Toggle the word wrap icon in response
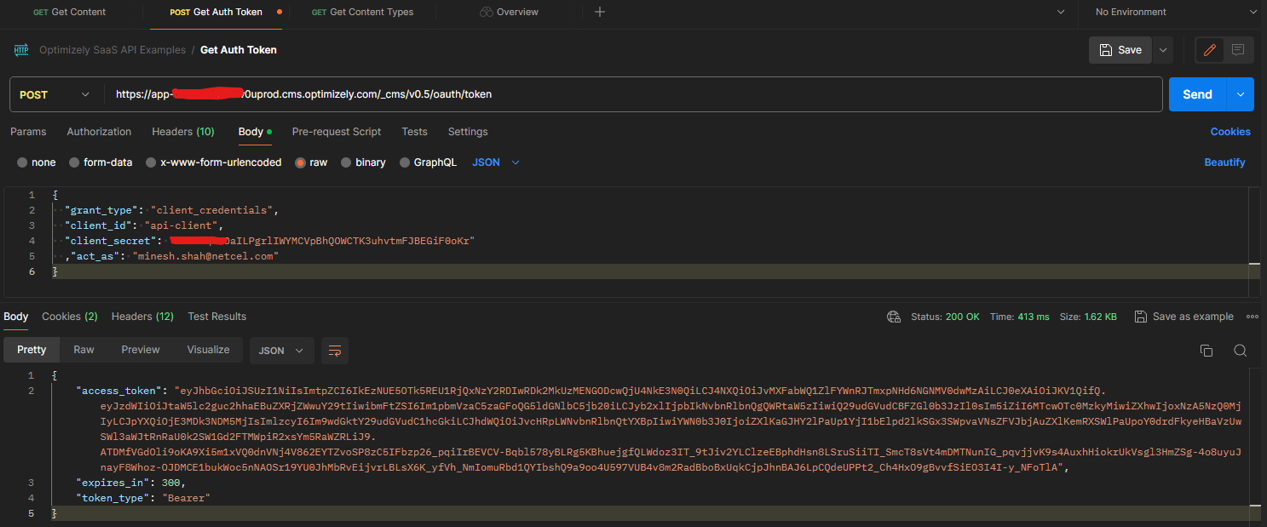Image resolution: width=1267 pixels, height=527 pixels. point(335,350)
